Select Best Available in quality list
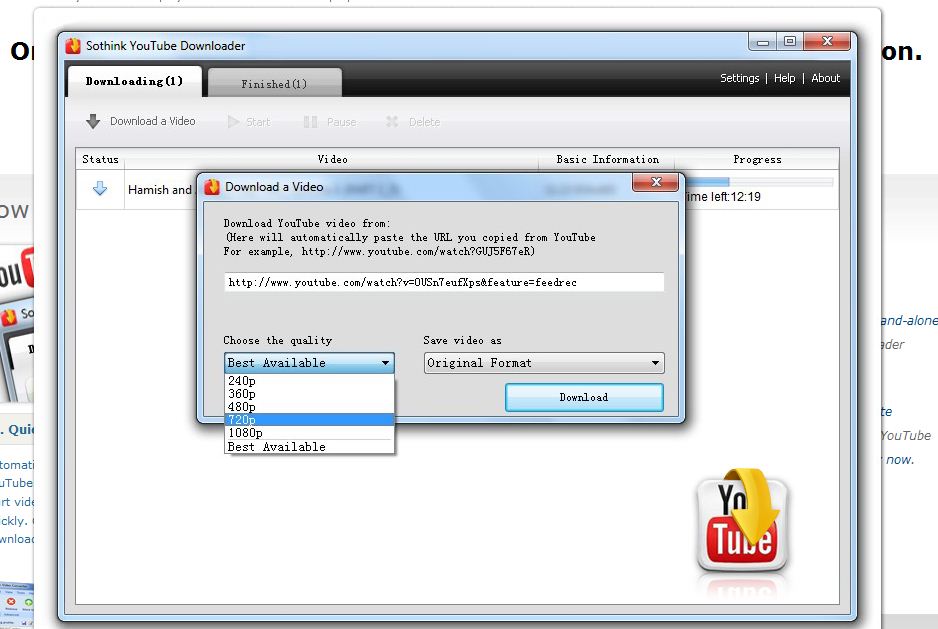This screenshot has width=938, height=629. pos(309,446)
